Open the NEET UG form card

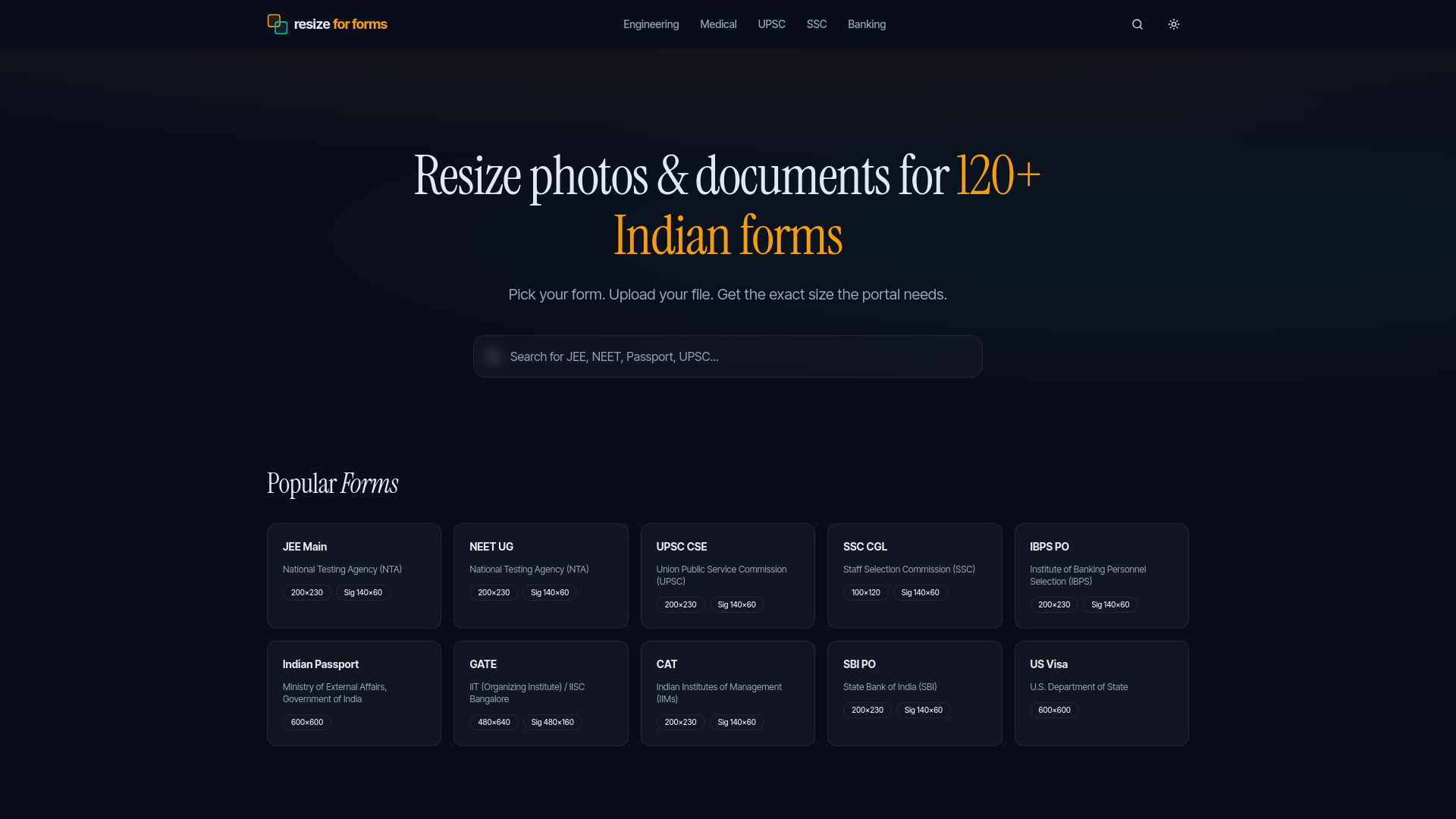541,576
